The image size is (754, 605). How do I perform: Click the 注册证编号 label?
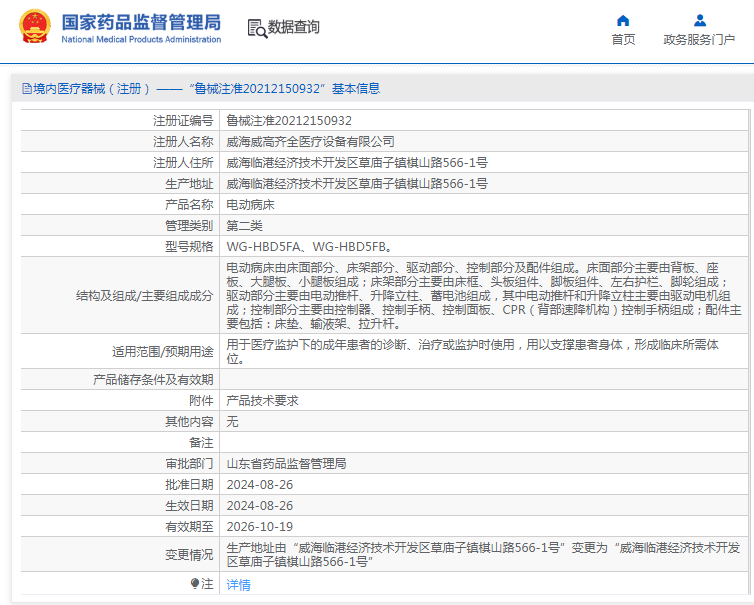(183, 121)
